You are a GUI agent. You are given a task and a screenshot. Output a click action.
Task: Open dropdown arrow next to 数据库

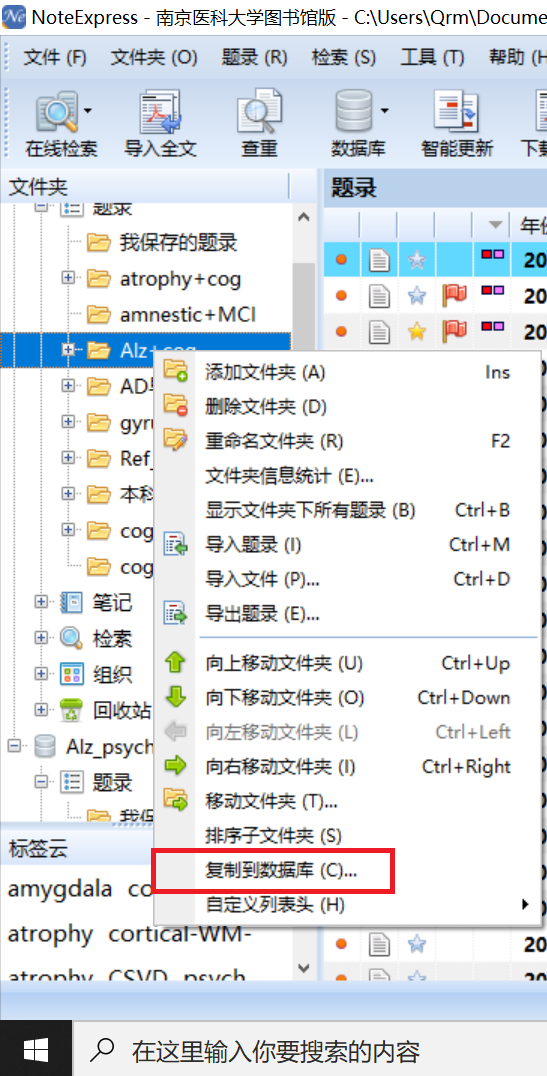[x=384, y=110]
